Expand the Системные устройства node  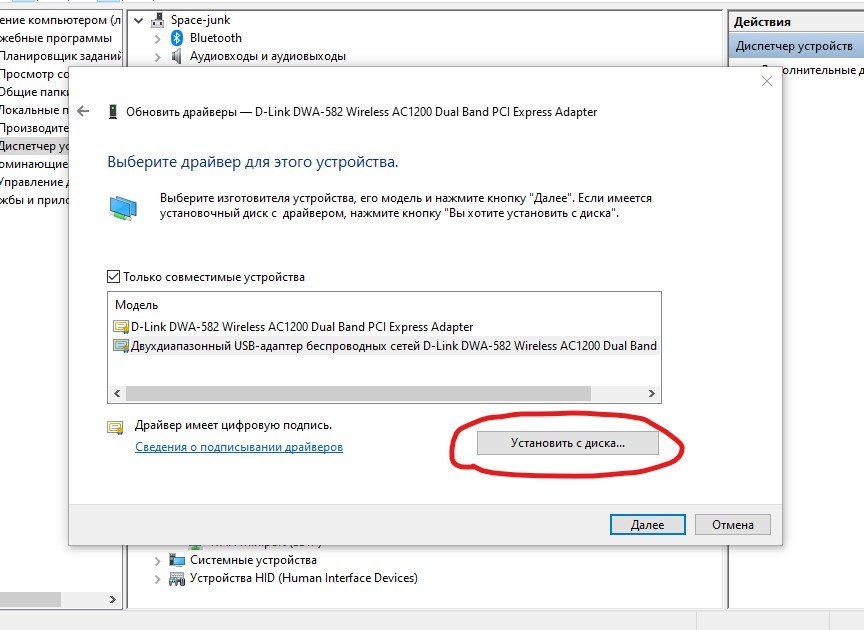[x=158, y=561]
